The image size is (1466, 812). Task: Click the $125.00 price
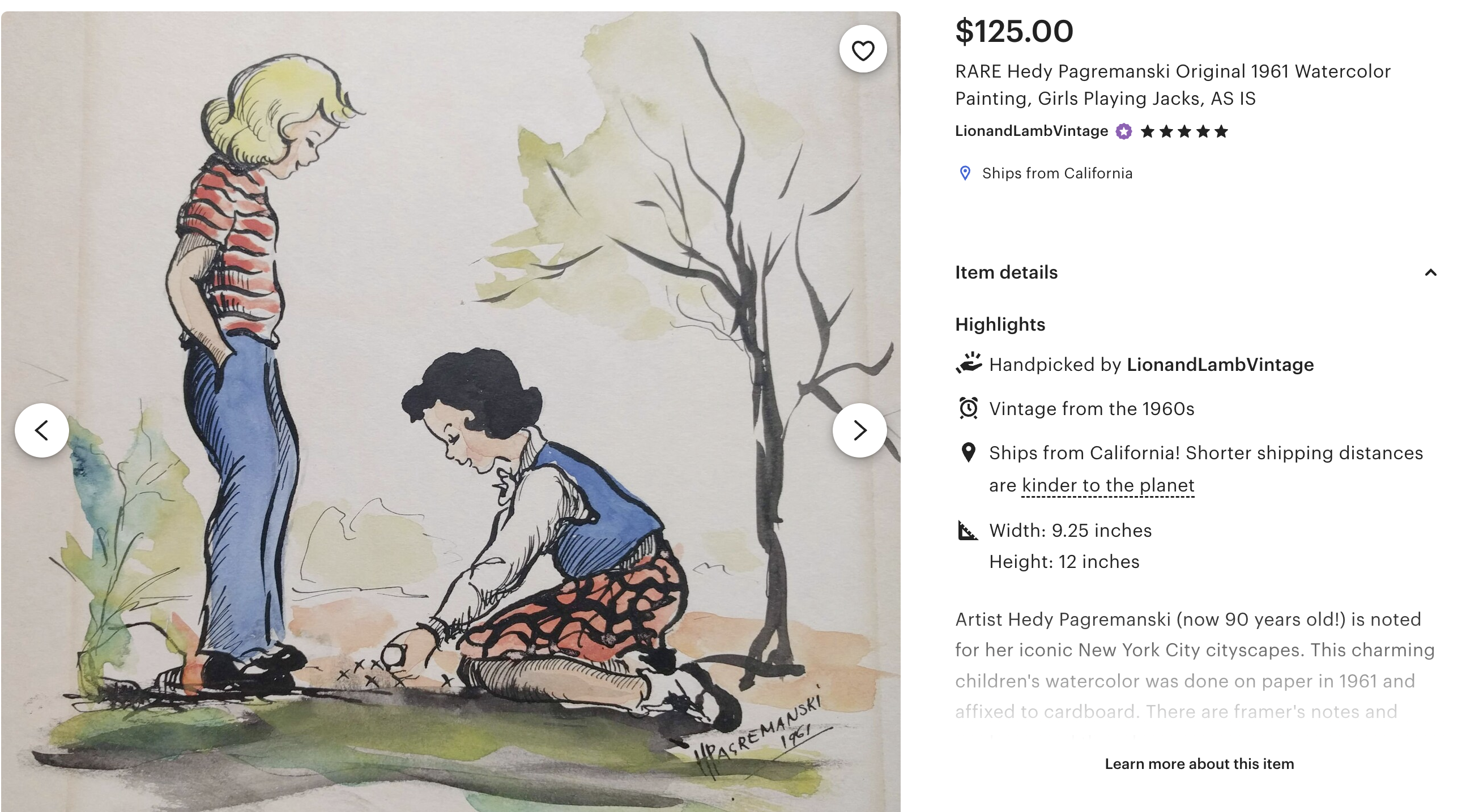[1014, 31]
